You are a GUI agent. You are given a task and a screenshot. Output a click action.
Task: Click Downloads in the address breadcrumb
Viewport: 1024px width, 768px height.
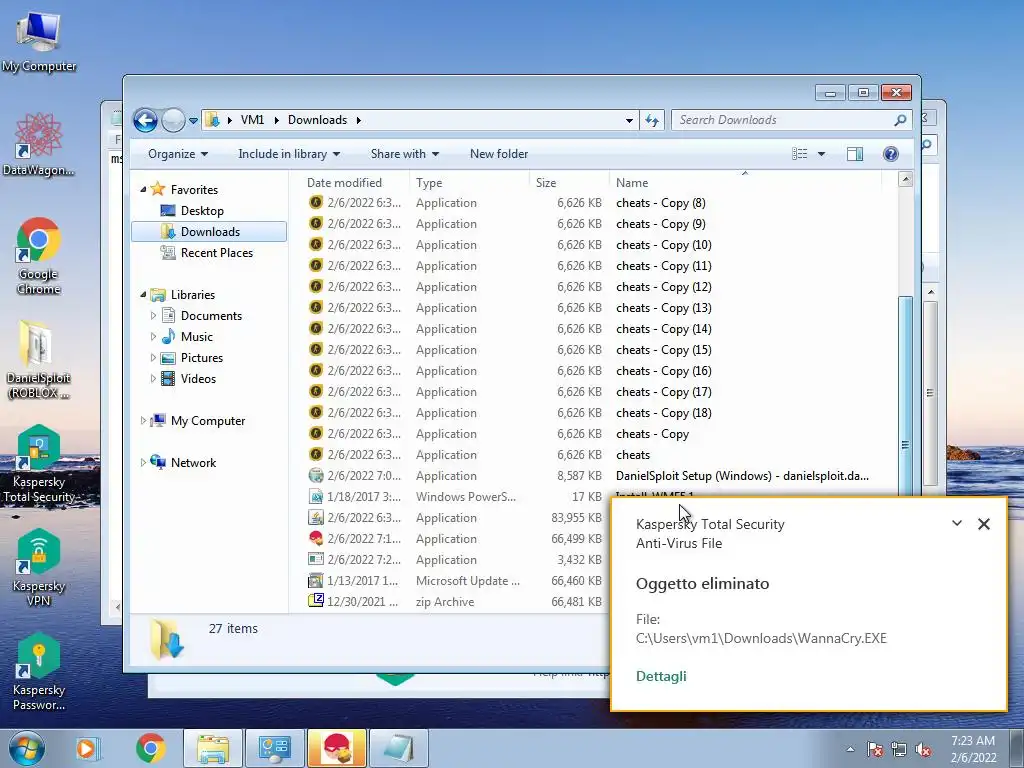tap(317, 120)
